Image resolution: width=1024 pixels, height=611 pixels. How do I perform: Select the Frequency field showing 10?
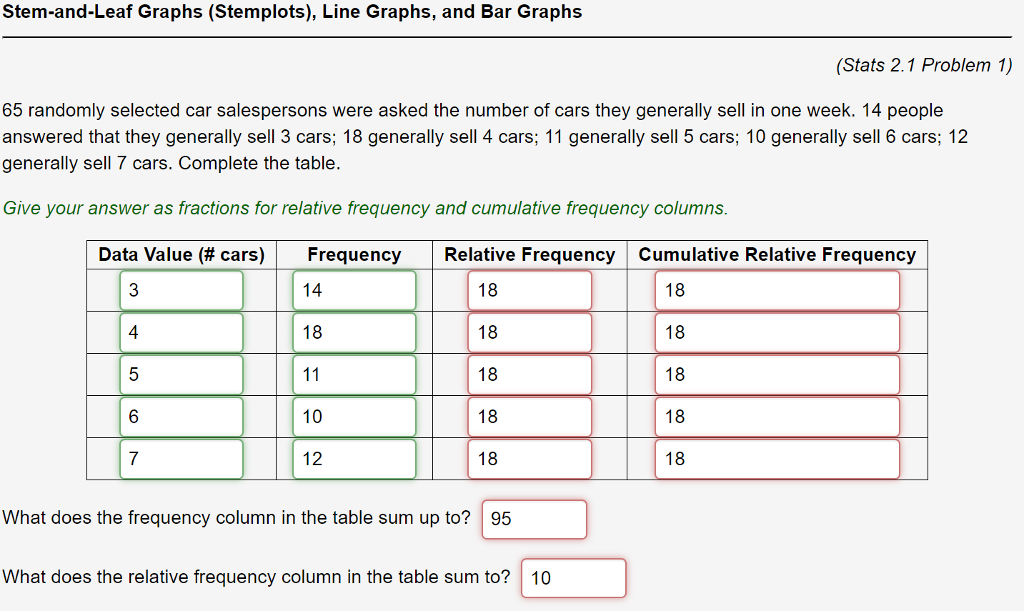[354, 416]
